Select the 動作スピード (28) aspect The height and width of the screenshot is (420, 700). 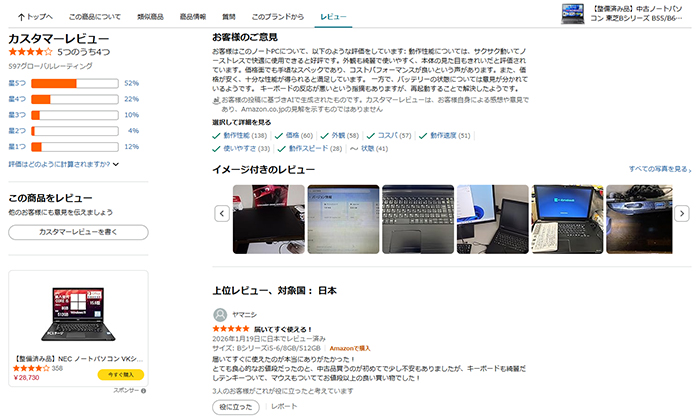coord(310,149)
